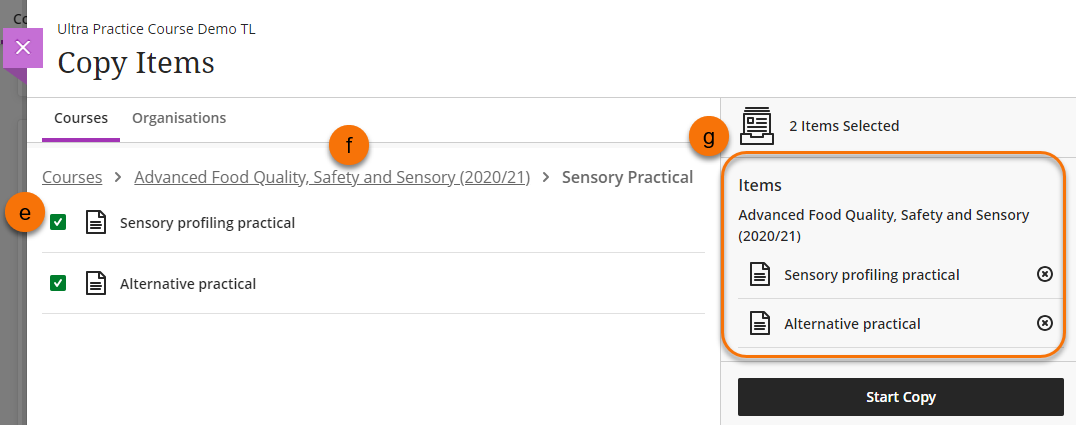Click Sensory profiling practical document icon in Items panel
This screenshot has height=425, width=1076.
click(x=760, y=274)
